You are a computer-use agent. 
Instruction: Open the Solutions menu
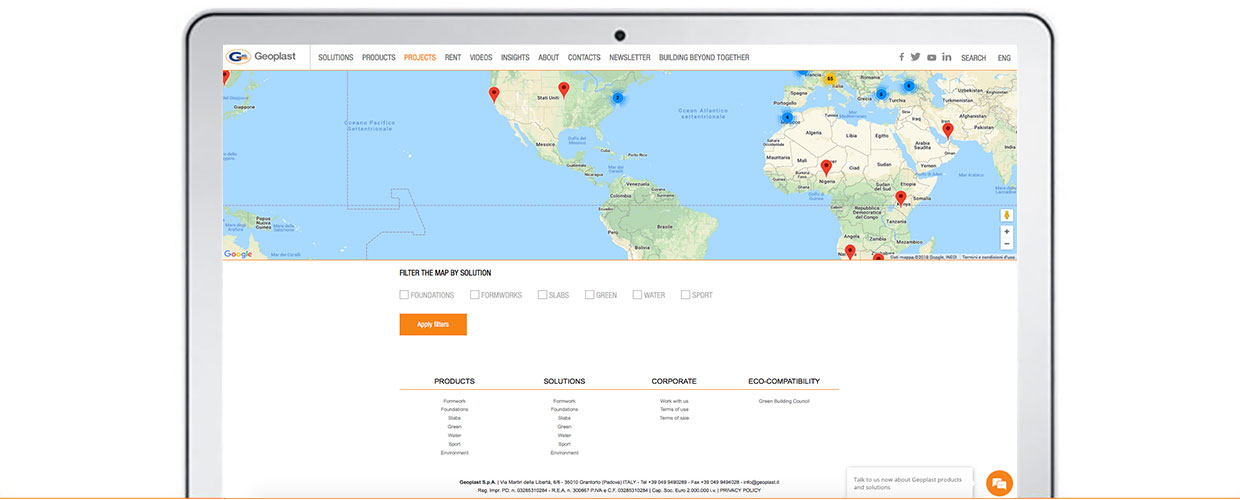pos(335,58)
